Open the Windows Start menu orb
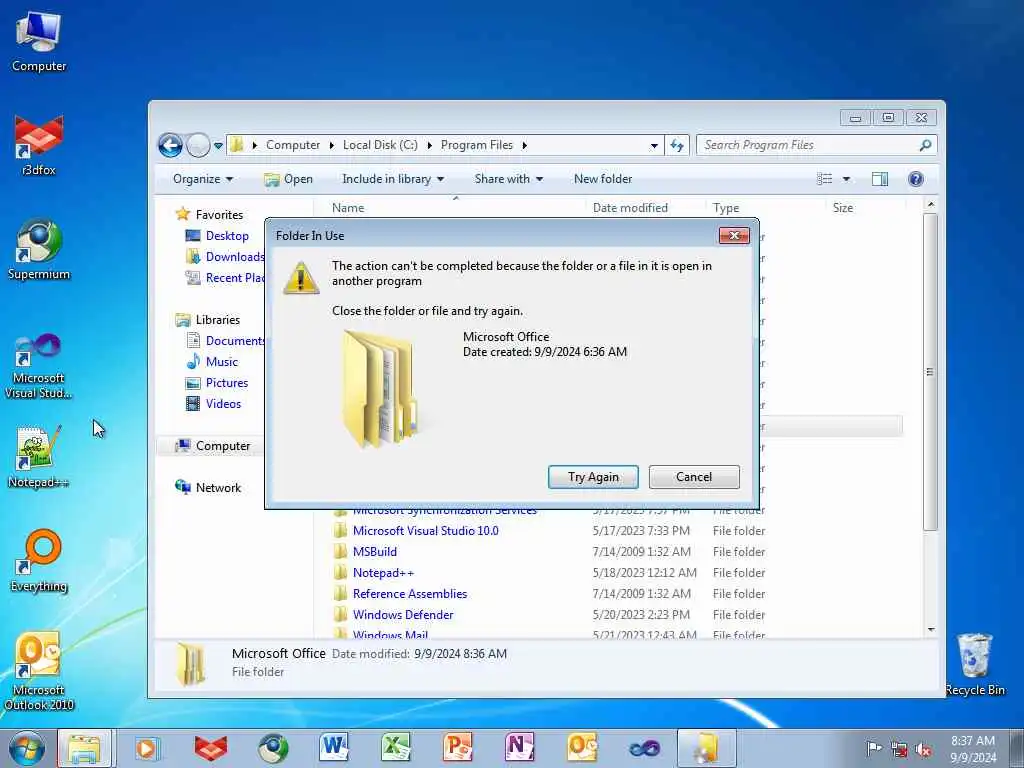The height and width of the screenshot is (768, 1024). pyautogui.click(x=27, y=748)
